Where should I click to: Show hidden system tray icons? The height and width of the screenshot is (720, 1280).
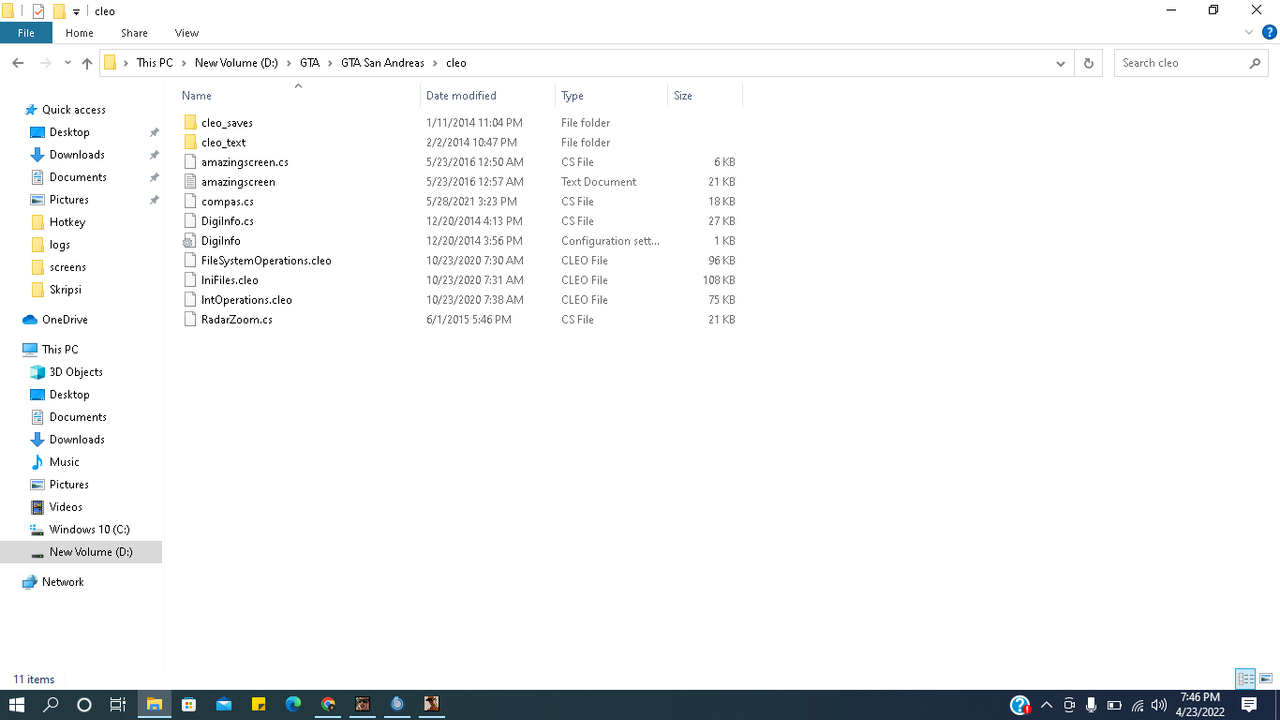pos(1046,705)
